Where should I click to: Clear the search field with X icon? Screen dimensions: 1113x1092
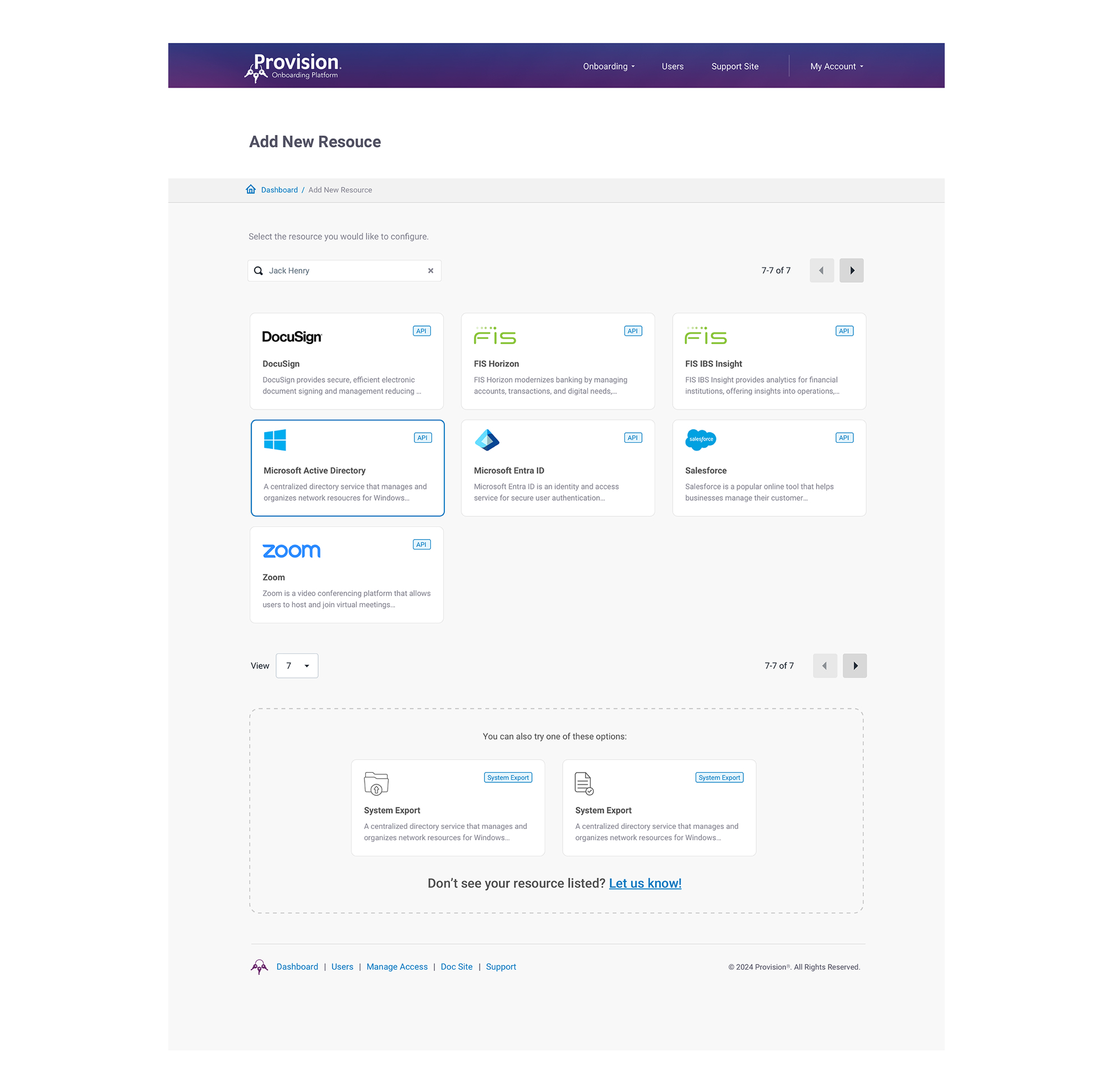coord(430,270)
